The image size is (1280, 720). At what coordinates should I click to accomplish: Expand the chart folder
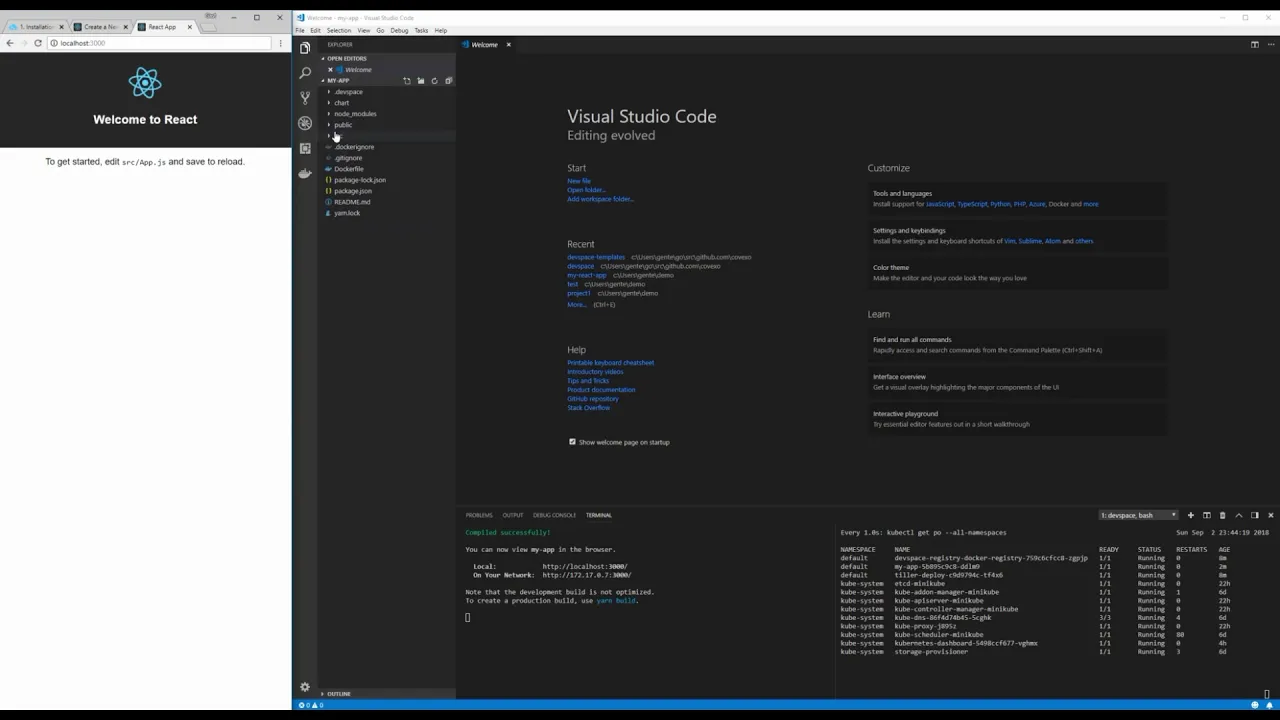(x=342, y=103)
